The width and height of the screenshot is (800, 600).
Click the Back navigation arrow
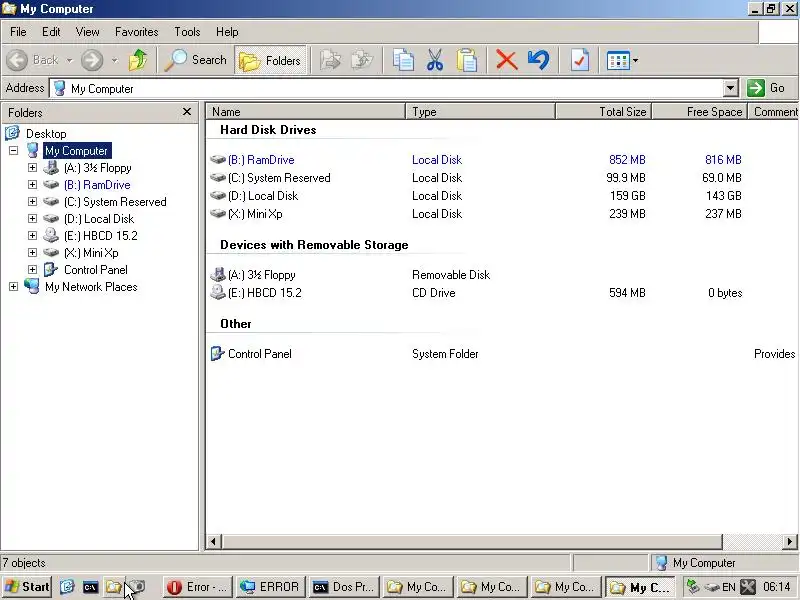[x=17, y=60]
